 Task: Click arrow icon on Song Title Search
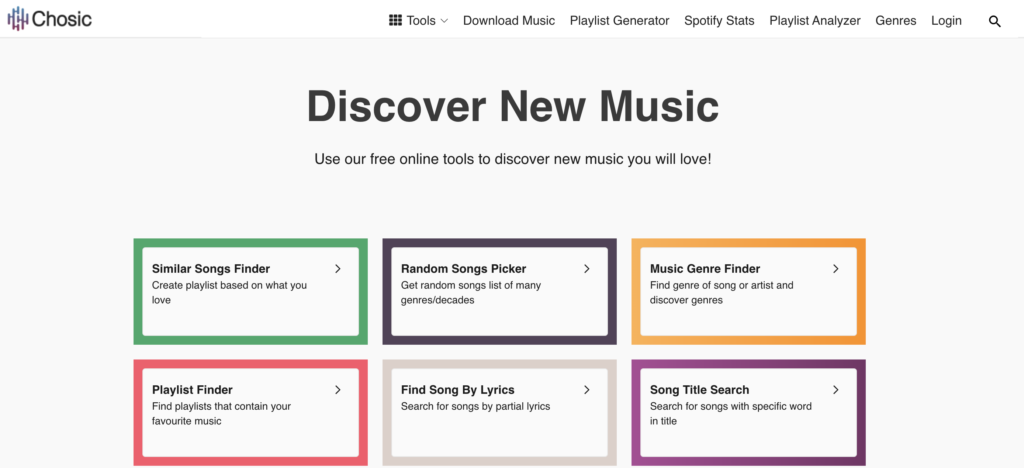pyautogui.click(x=835, y=390)
